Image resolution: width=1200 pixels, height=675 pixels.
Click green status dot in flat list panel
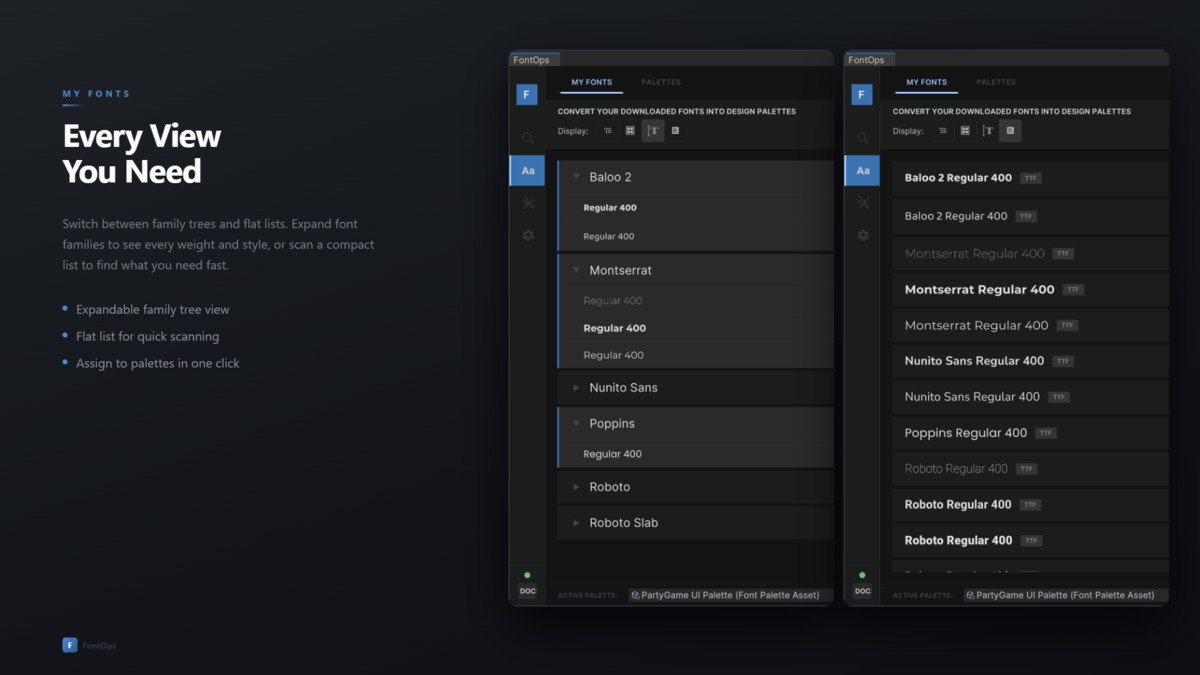pos(862,575)
